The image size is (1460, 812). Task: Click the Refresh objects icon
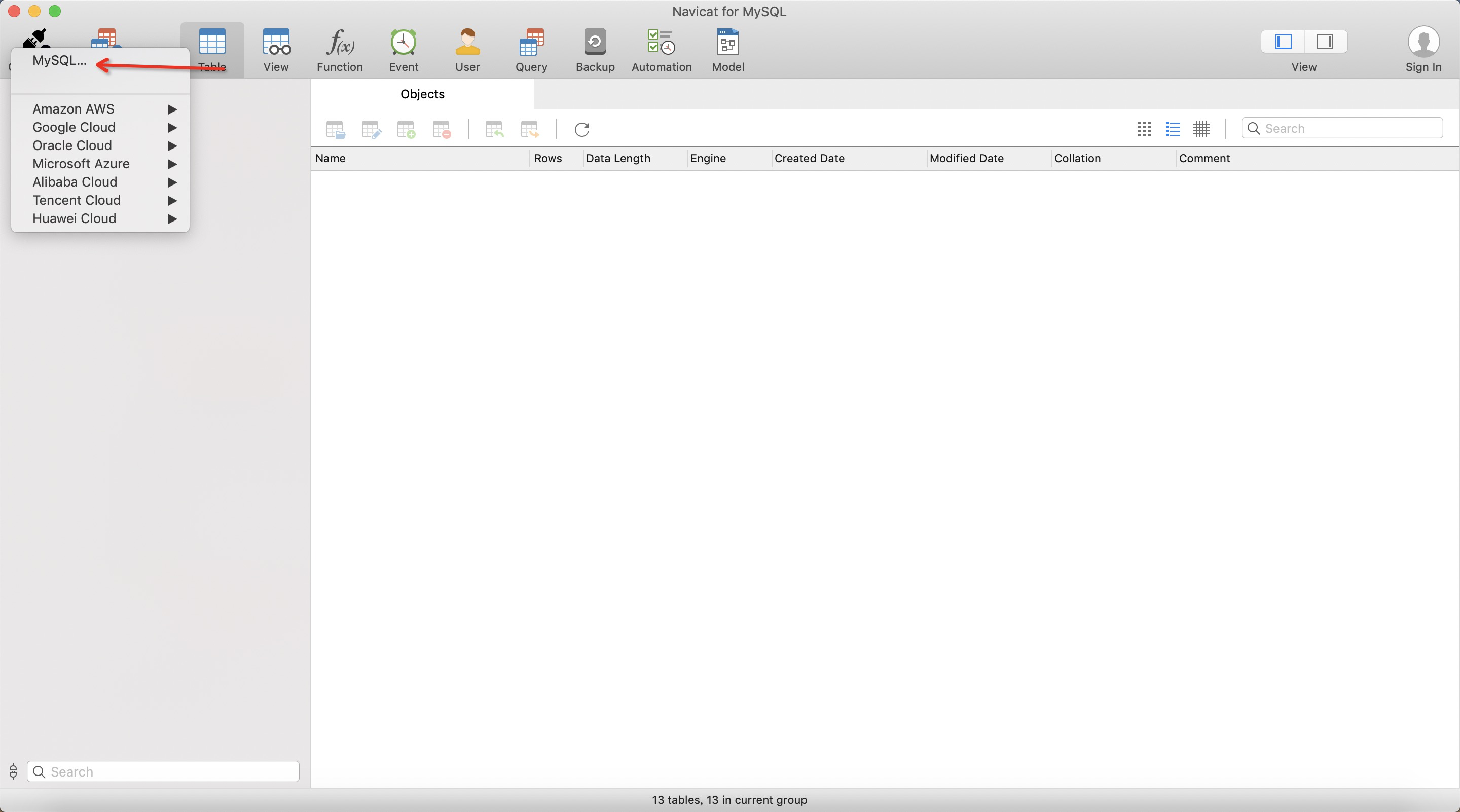(582, 129)
